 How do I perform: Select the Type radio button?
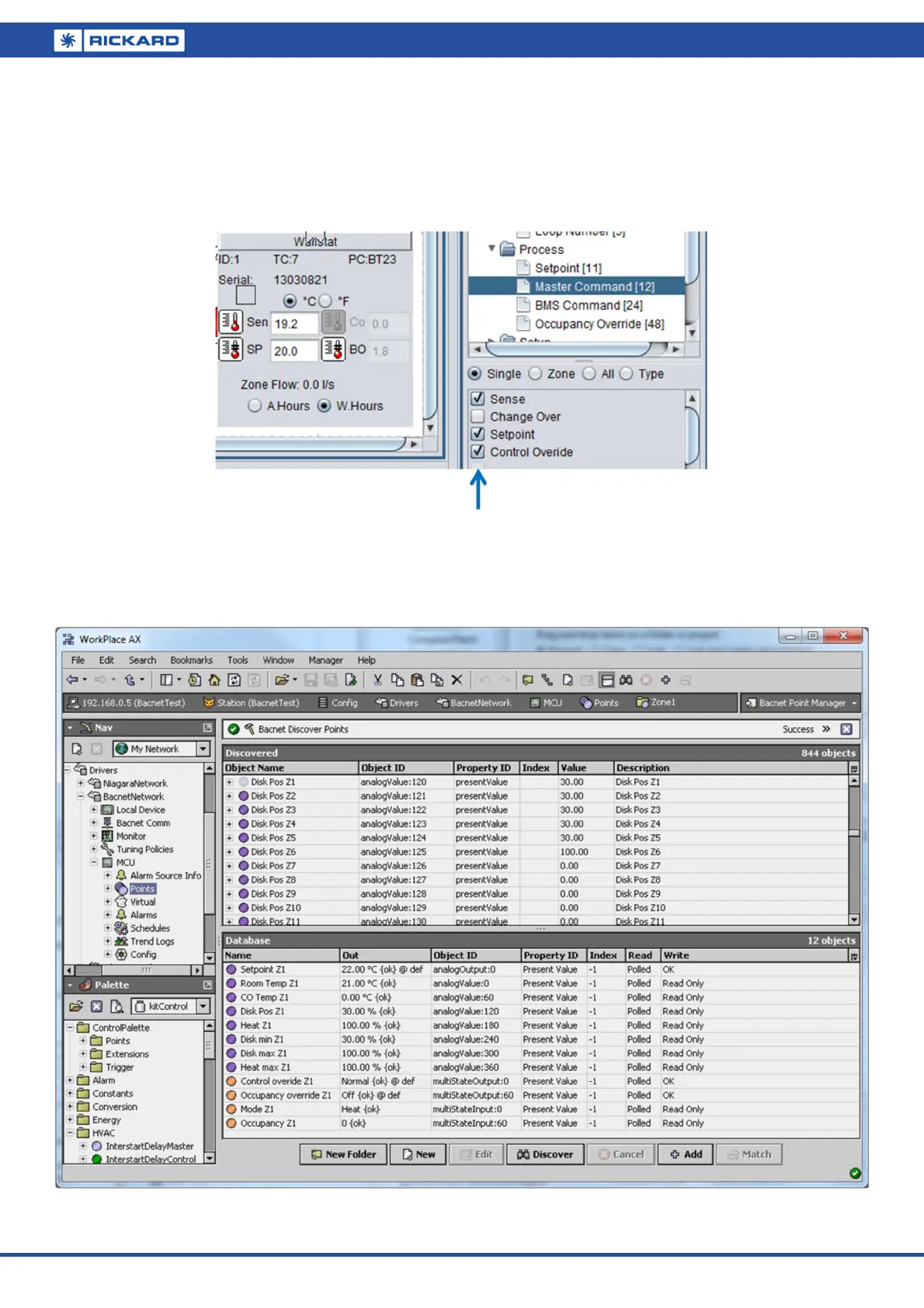pos(626,374)
